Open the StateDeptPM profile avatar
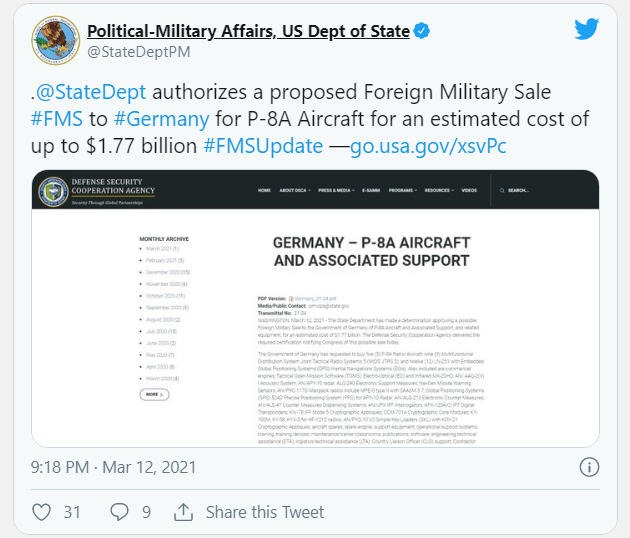Image resolution: width=630 pixels, height=538 pixels. 56,40
